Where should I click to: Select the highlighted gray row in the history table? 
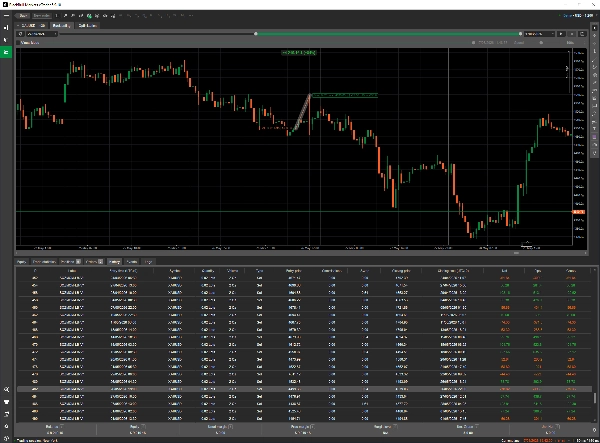[304, 389]
